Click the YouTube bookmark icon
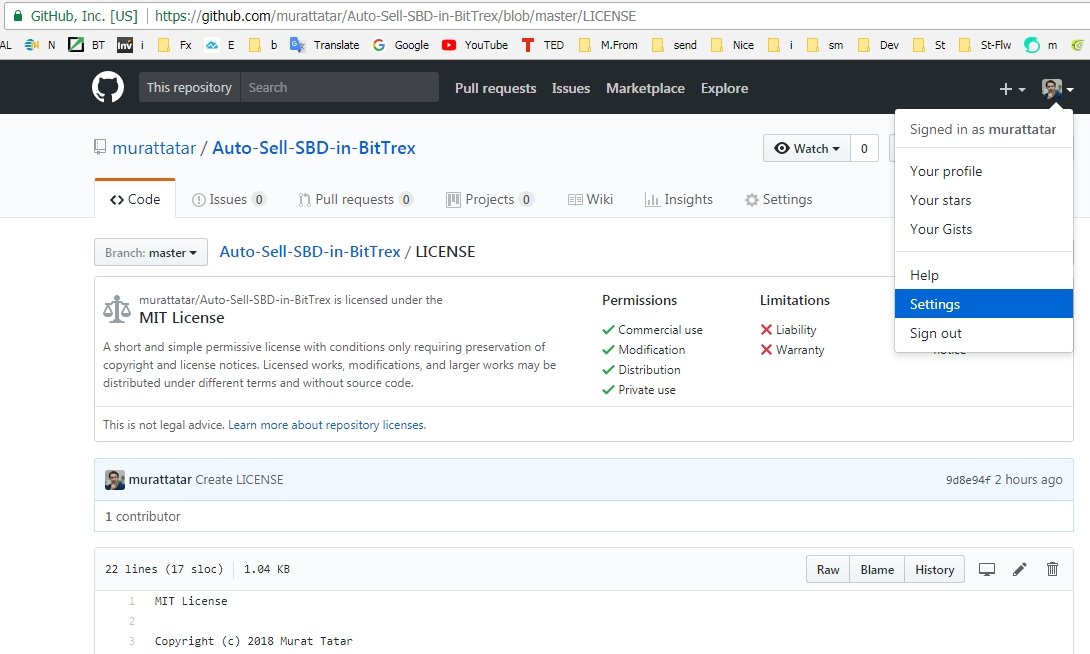 pyautogui.click(x=449, y=45)
